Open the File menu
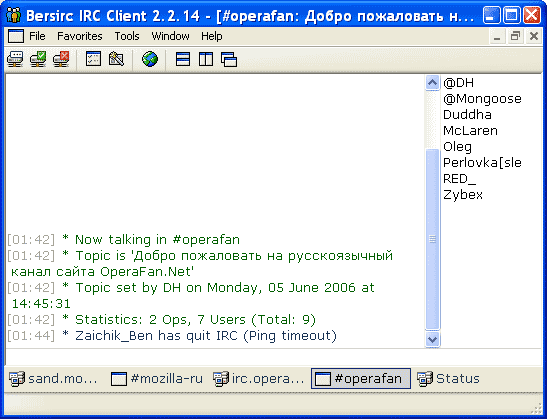 (x=37, y=36)
